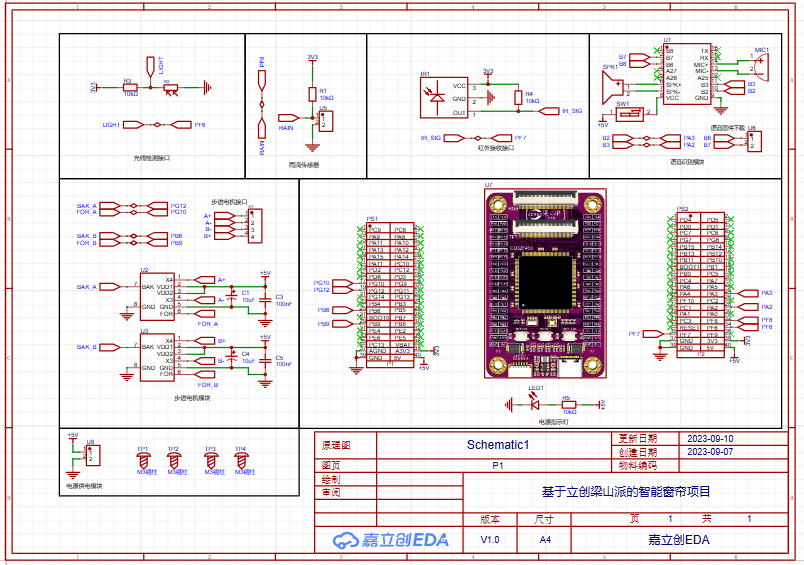804x565 pixels.
Task: Click the page name P1
Action: coord(497,466)
